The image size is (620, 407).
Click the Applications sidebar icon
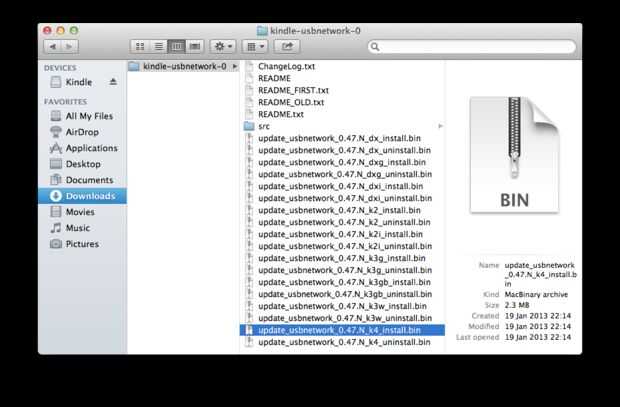tap(56, 148)
